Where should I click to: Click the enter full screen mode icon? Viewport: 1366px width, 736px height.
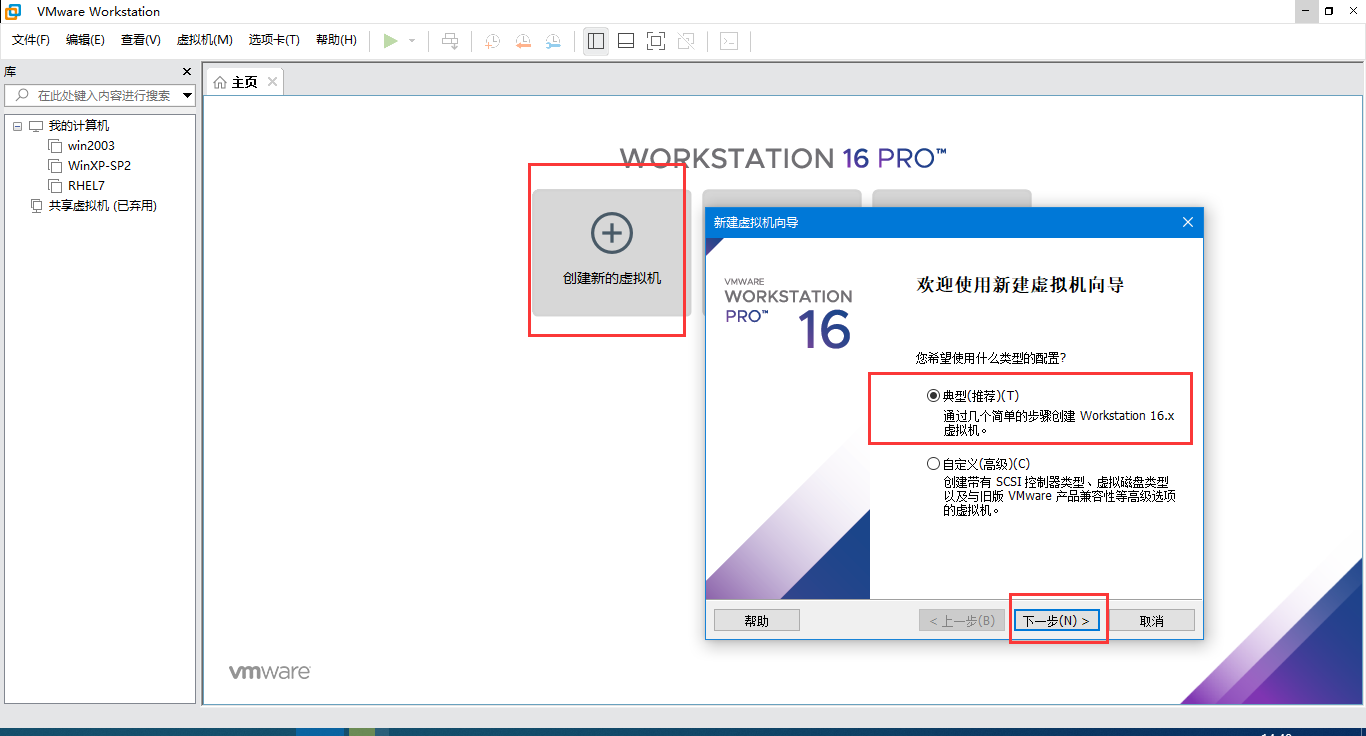tap(656, 41)
